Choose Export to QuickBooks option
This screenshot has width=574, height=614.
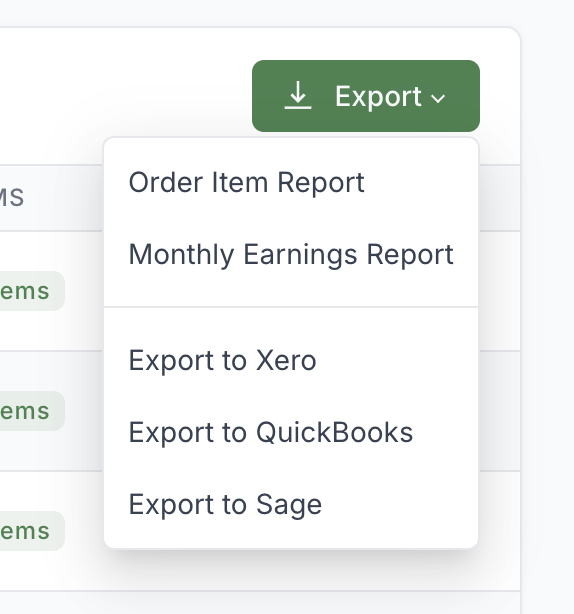(291, 432)
